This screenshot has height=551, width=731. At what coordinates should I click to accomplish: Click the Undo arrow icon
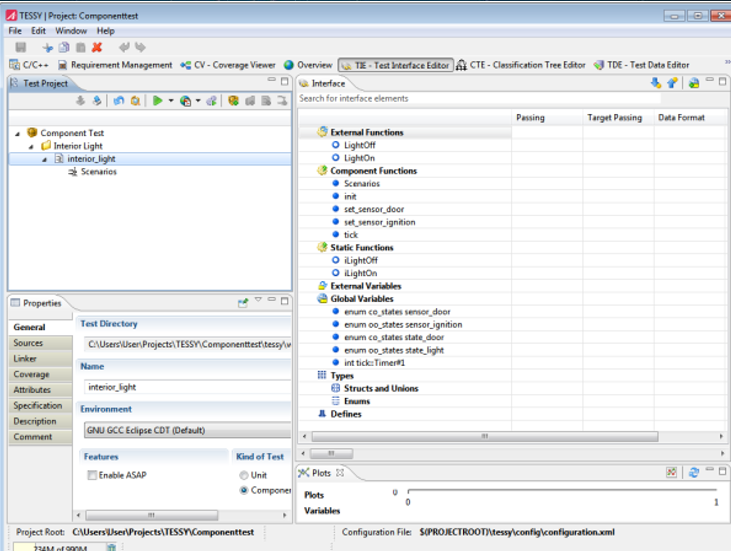tap(124, 47)
